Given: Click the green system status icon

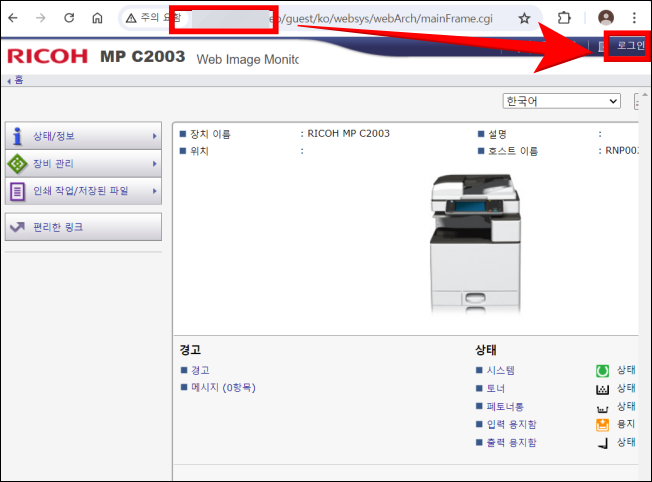Looking at the screenshot, I should tap(603, 371).
